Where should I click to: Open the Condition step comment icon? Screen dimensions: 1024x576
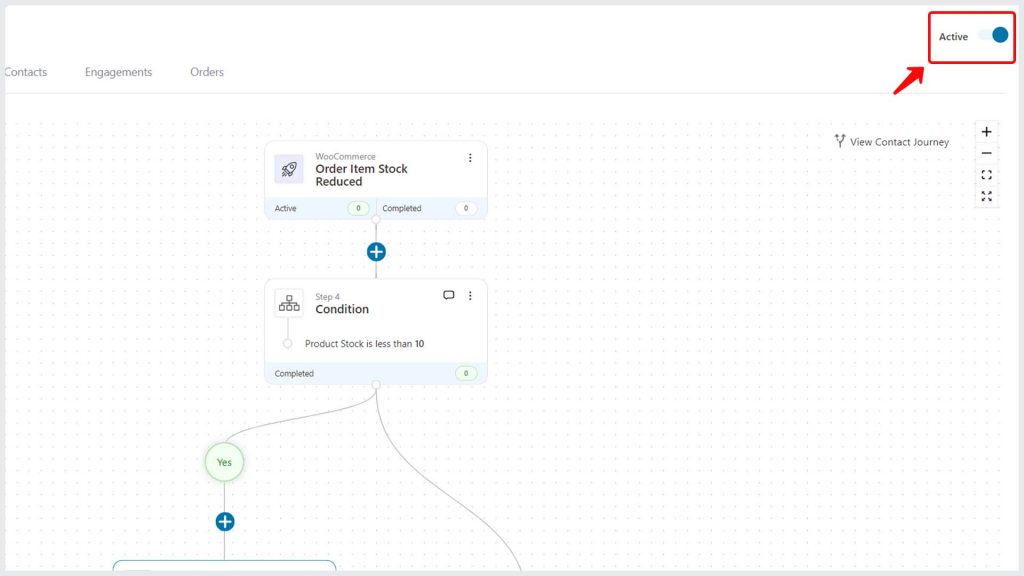pos(449,295)
